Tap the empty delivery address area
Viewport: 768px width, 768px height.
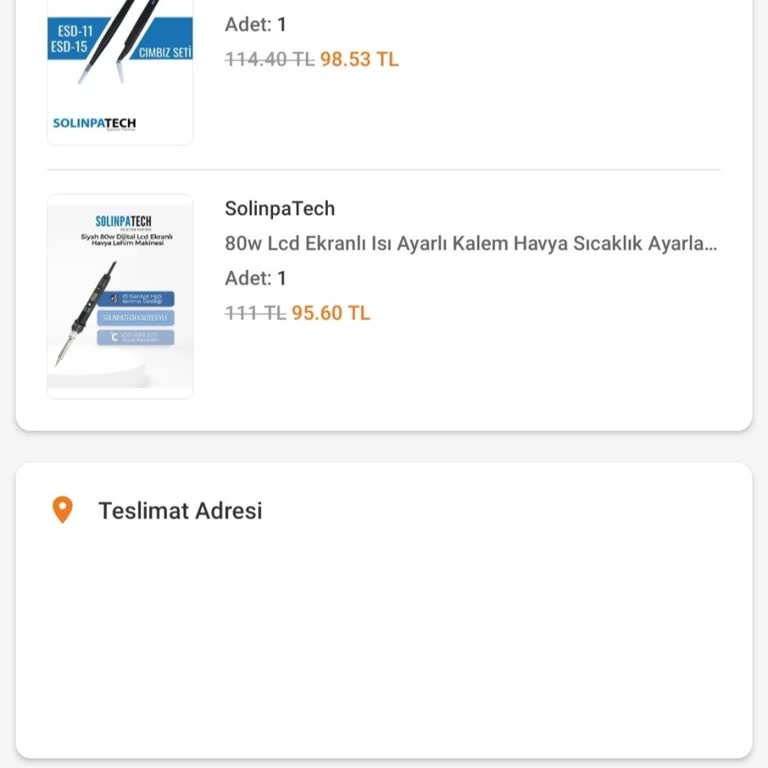pyautogui.click(x=384, y=640)
